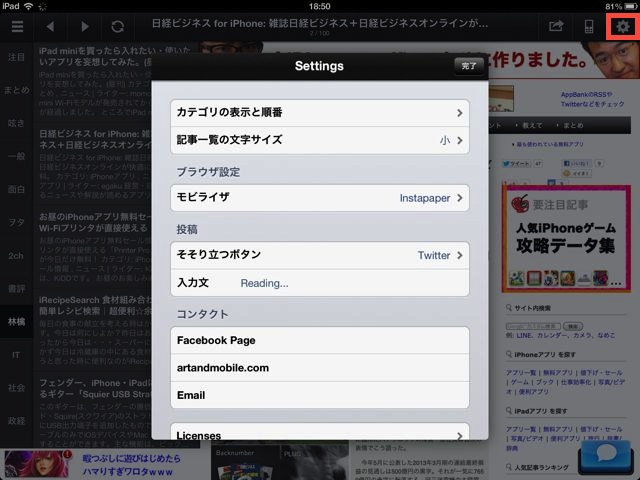
Task: Open iRecipeSearch article in list
Action: click(95, 330)
